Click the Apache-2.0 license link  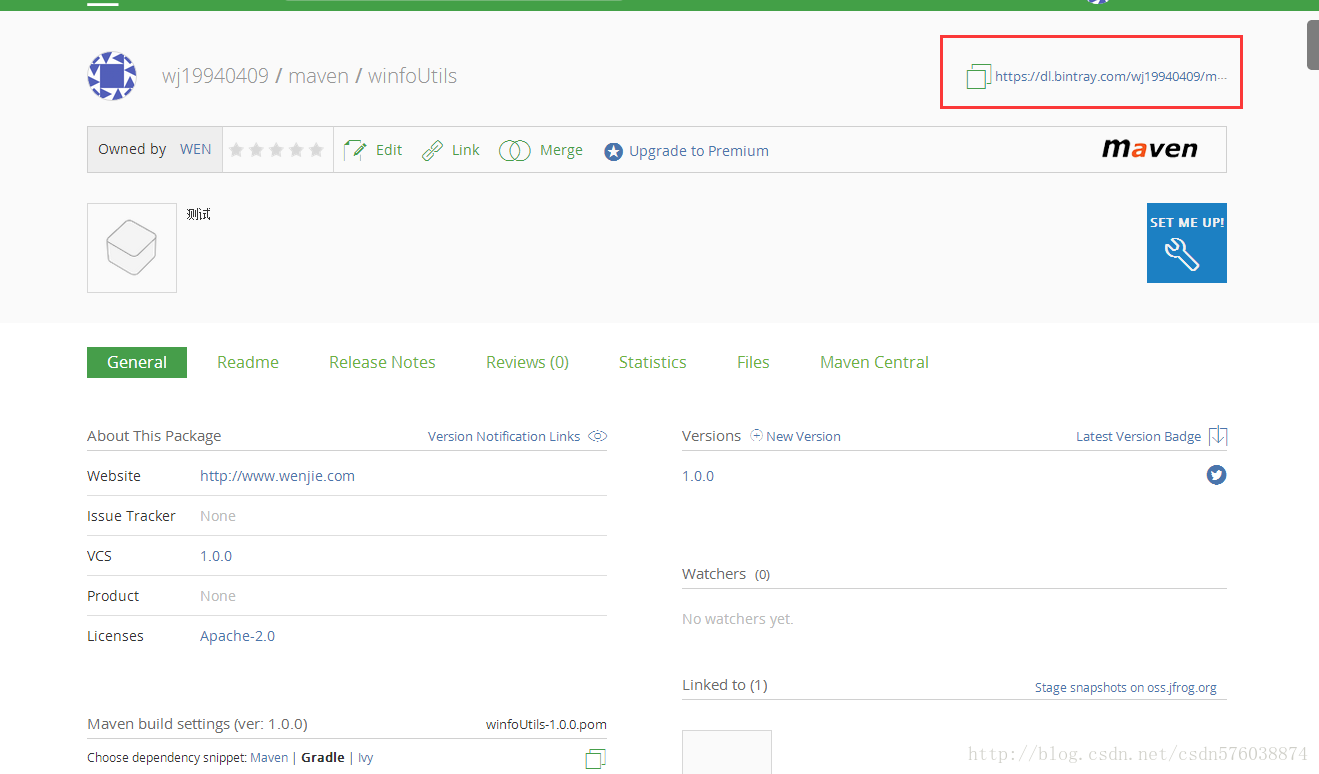237,636
